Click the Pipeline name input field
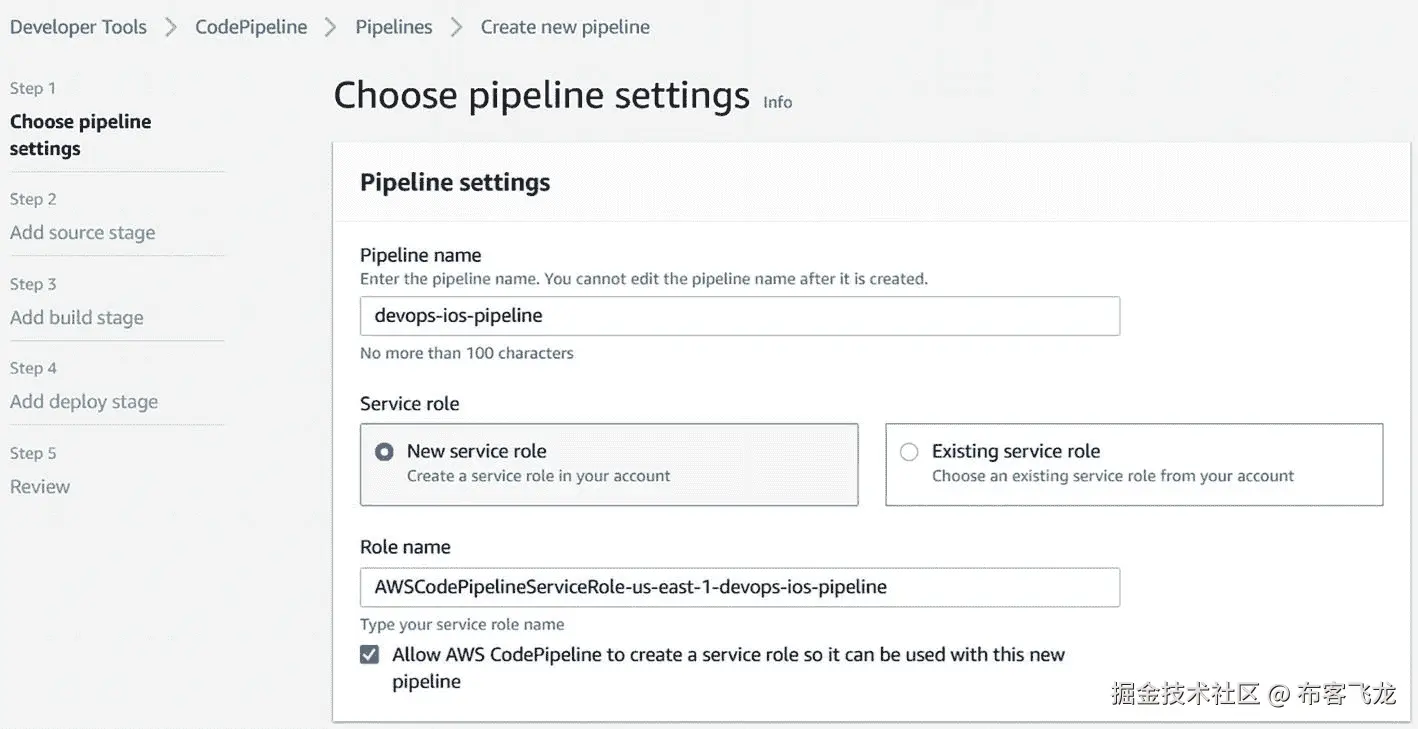Screen dimensions: 1418x729 (x=739, y=316)
